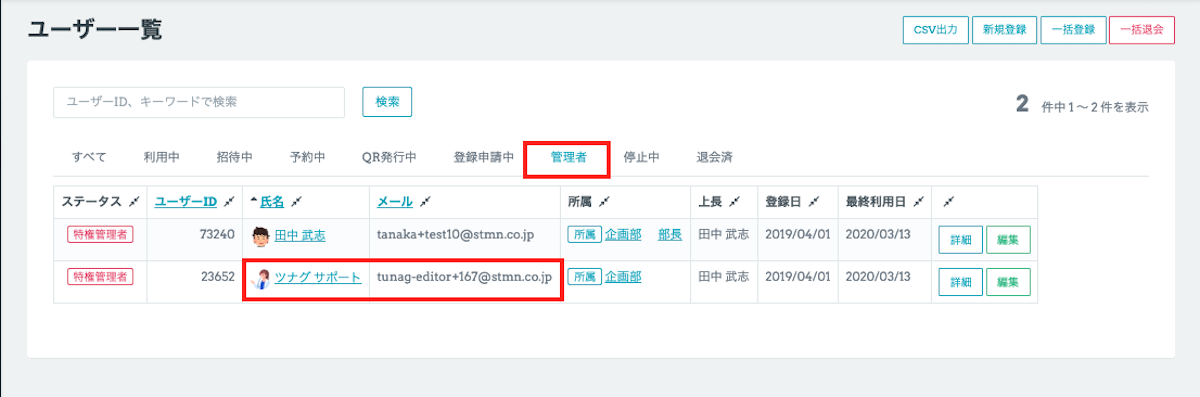Switch to the 利用中 tab
Screen dimensions: 1200x397
tap(161, 158)
